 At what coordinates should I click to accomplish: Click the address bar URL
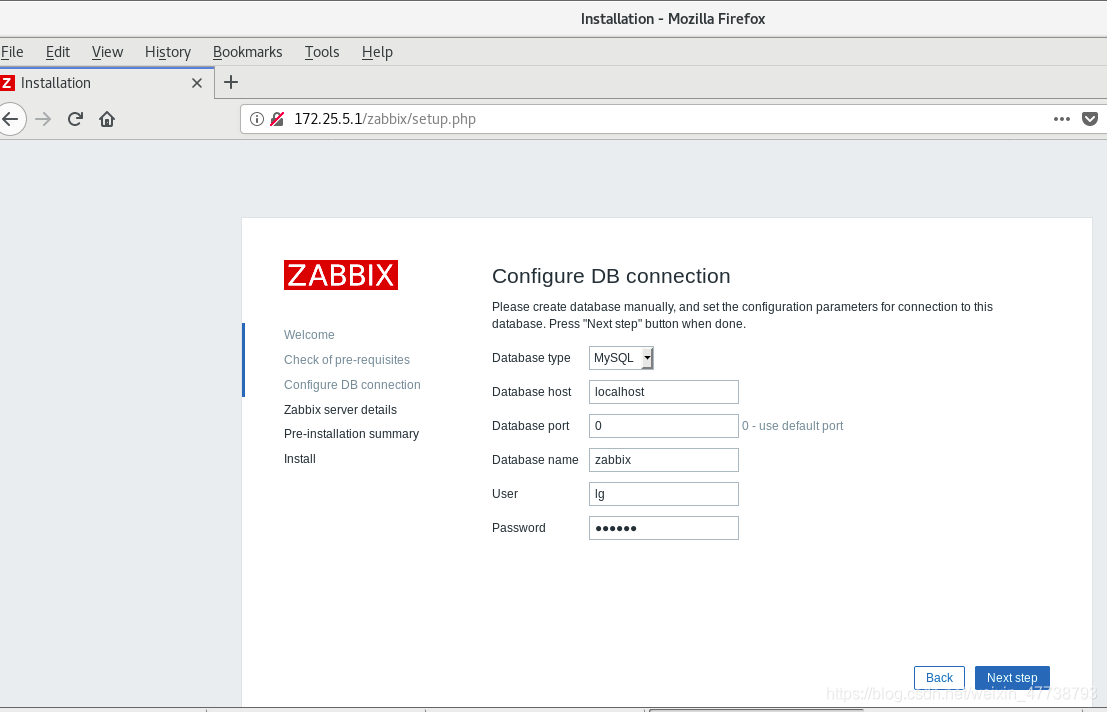[x=385, y=119]
